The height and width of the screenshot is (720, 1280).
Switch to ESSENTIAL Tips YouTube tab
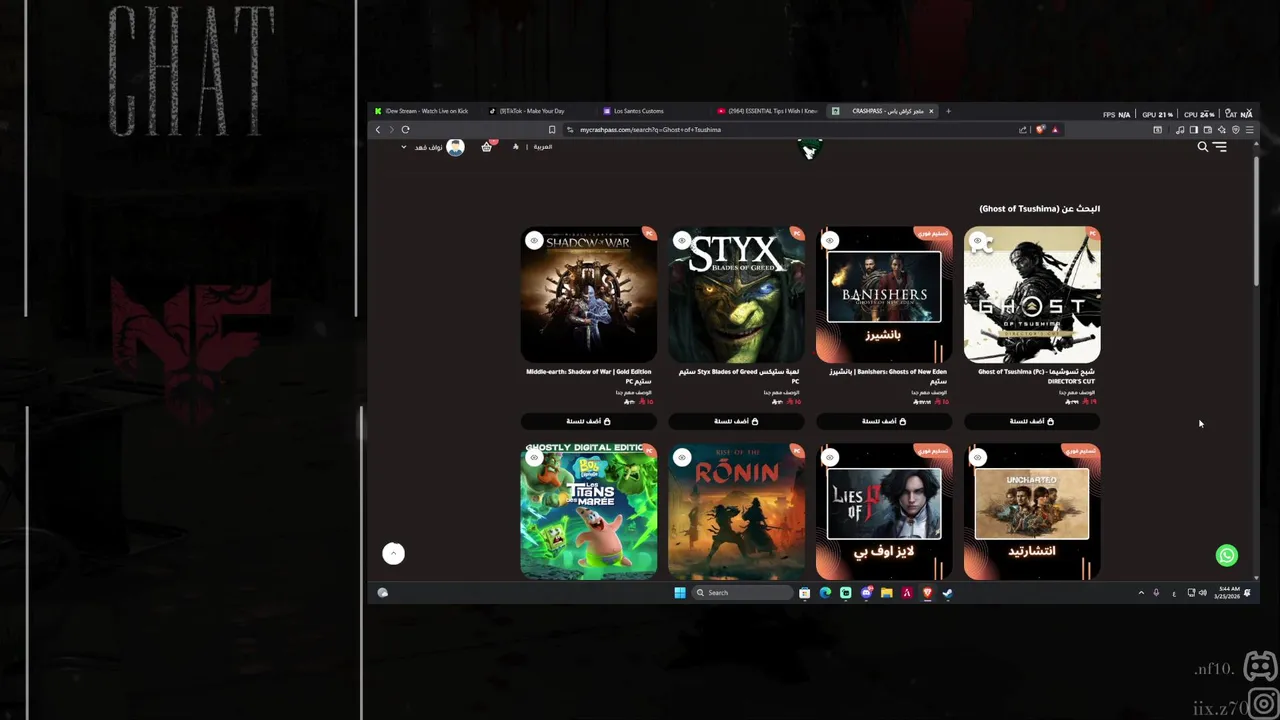coord(766,111)
